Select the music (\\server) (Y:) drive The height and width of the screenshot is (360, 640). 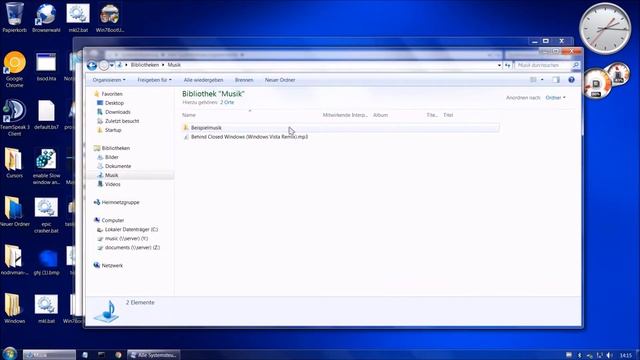pyautogui.click(x=126, y=238)
